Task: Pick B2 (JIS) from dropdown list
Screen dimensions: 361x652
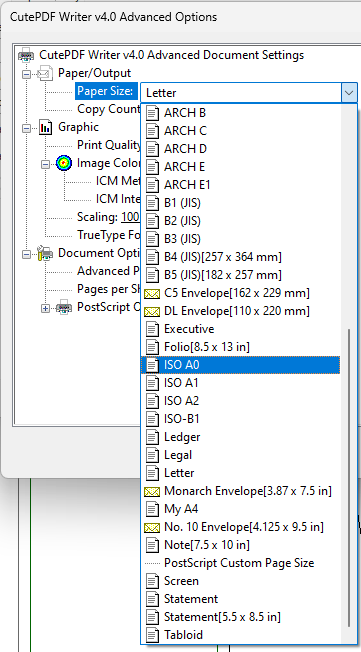Action: pos(240,221)
